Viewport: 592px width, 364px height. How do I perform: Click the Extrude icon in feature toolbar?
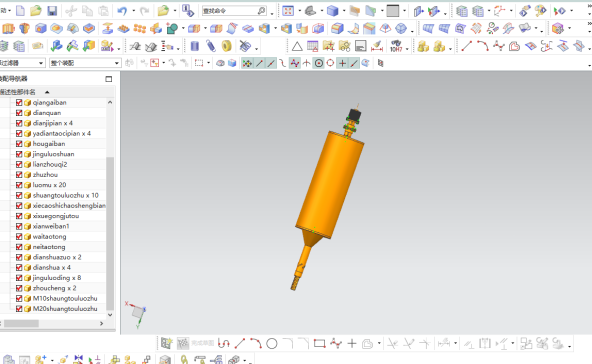coord(8,28)
